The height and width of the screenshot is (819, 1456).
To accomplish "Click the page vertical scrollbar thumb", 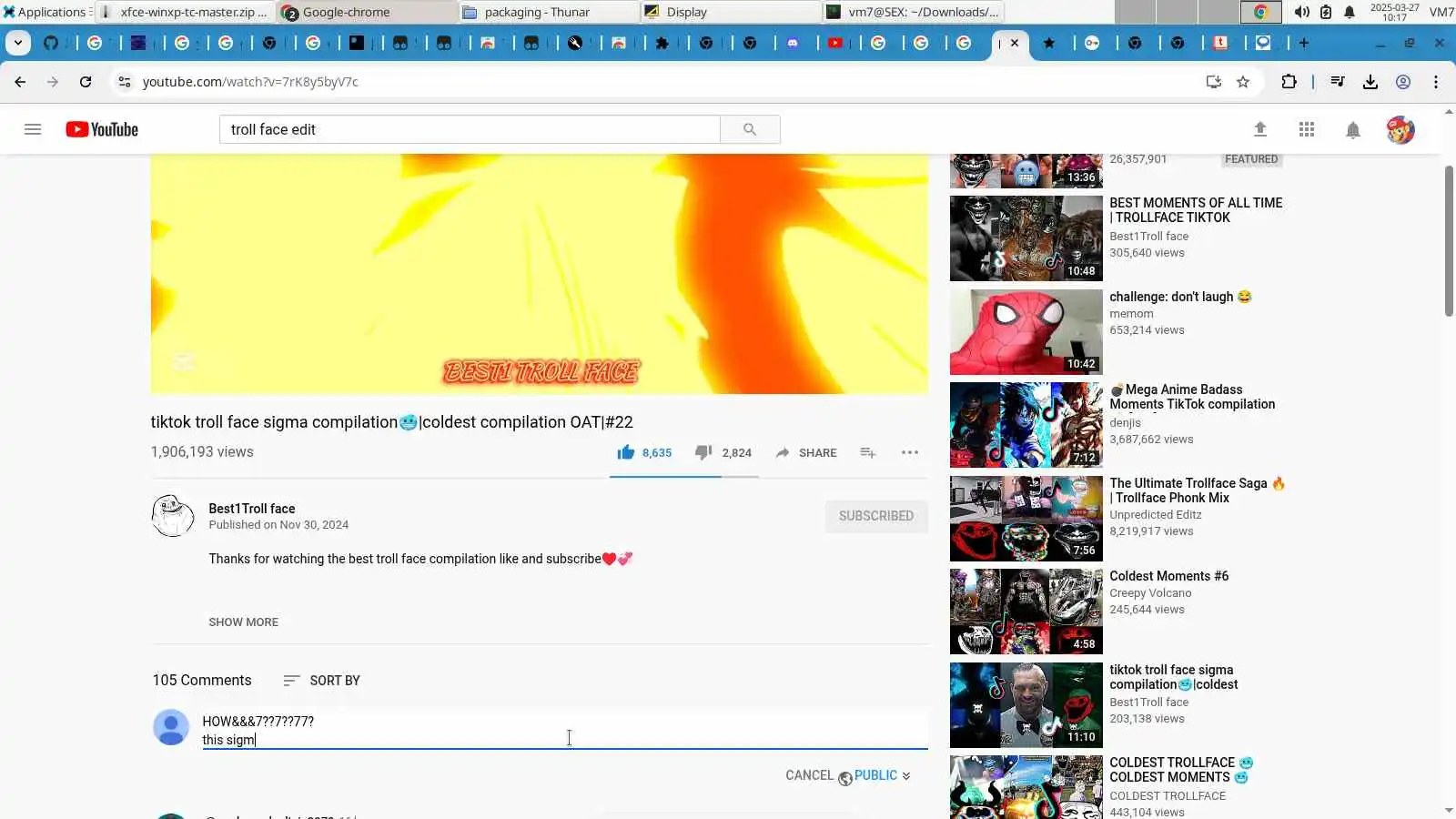I will pyautogui.click(x=1449, y=241).
